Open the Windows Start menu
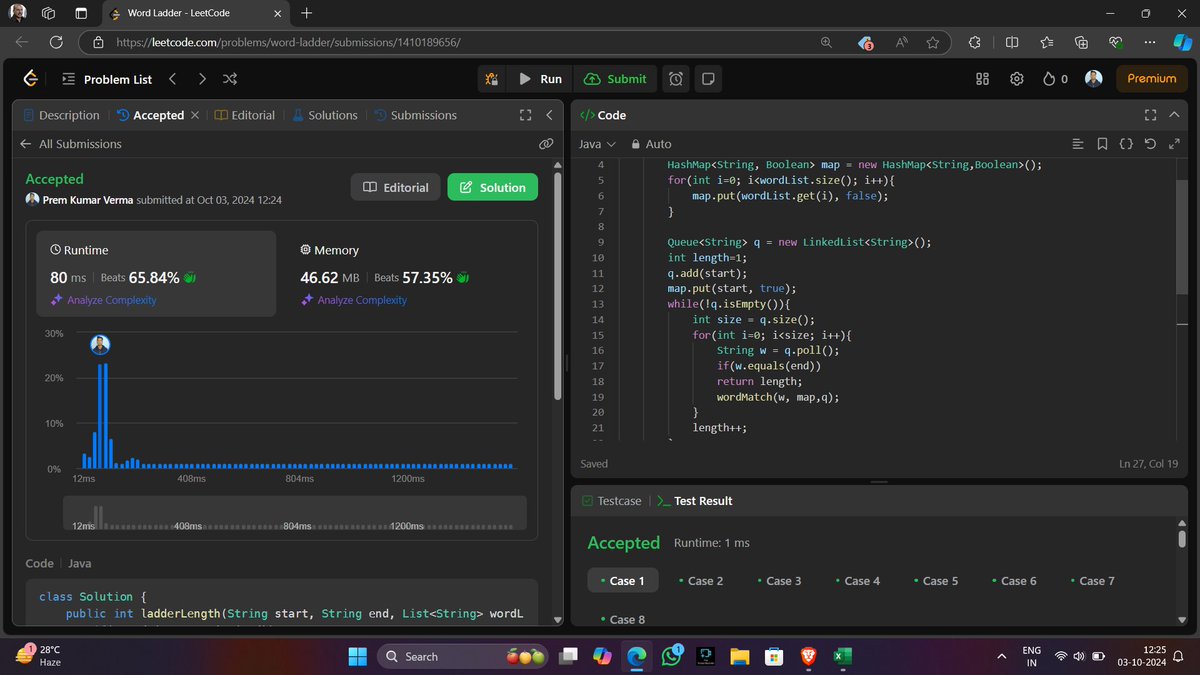The height and width of the screenshot is (675, 1200). 357,656
